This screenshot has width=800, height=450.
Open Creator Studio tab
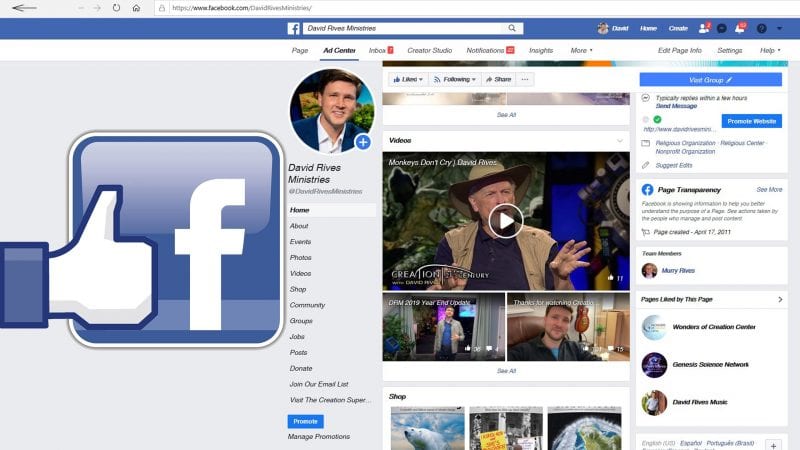pyautogui.click(x=430, y=51)
